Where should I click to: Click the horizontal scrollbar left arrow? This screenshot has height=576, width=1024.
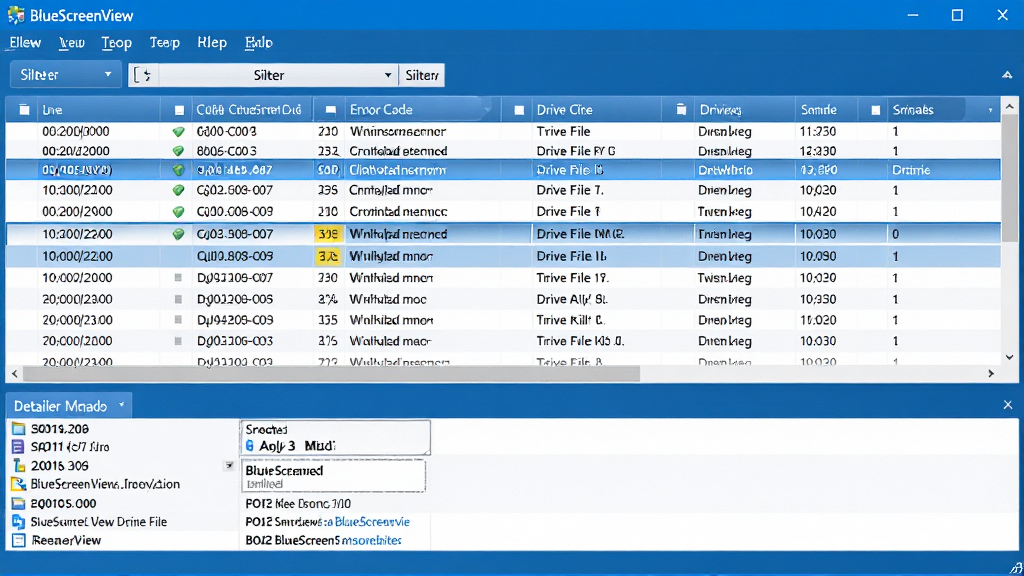14,374
